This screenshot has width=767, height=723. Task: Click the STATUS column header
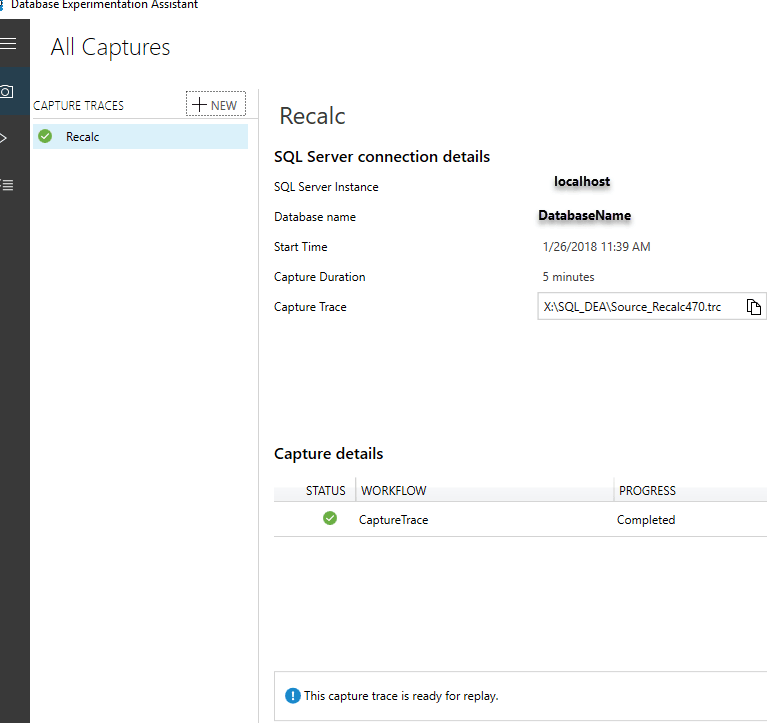(325, 491)
